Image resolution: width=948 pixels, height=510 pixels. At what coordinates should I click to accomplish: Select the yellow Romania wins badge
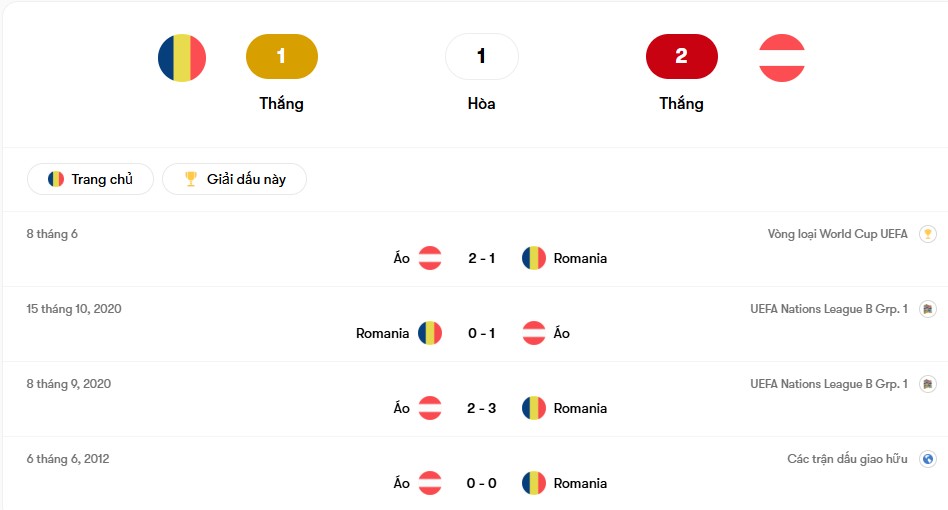[x=281, y=56]
